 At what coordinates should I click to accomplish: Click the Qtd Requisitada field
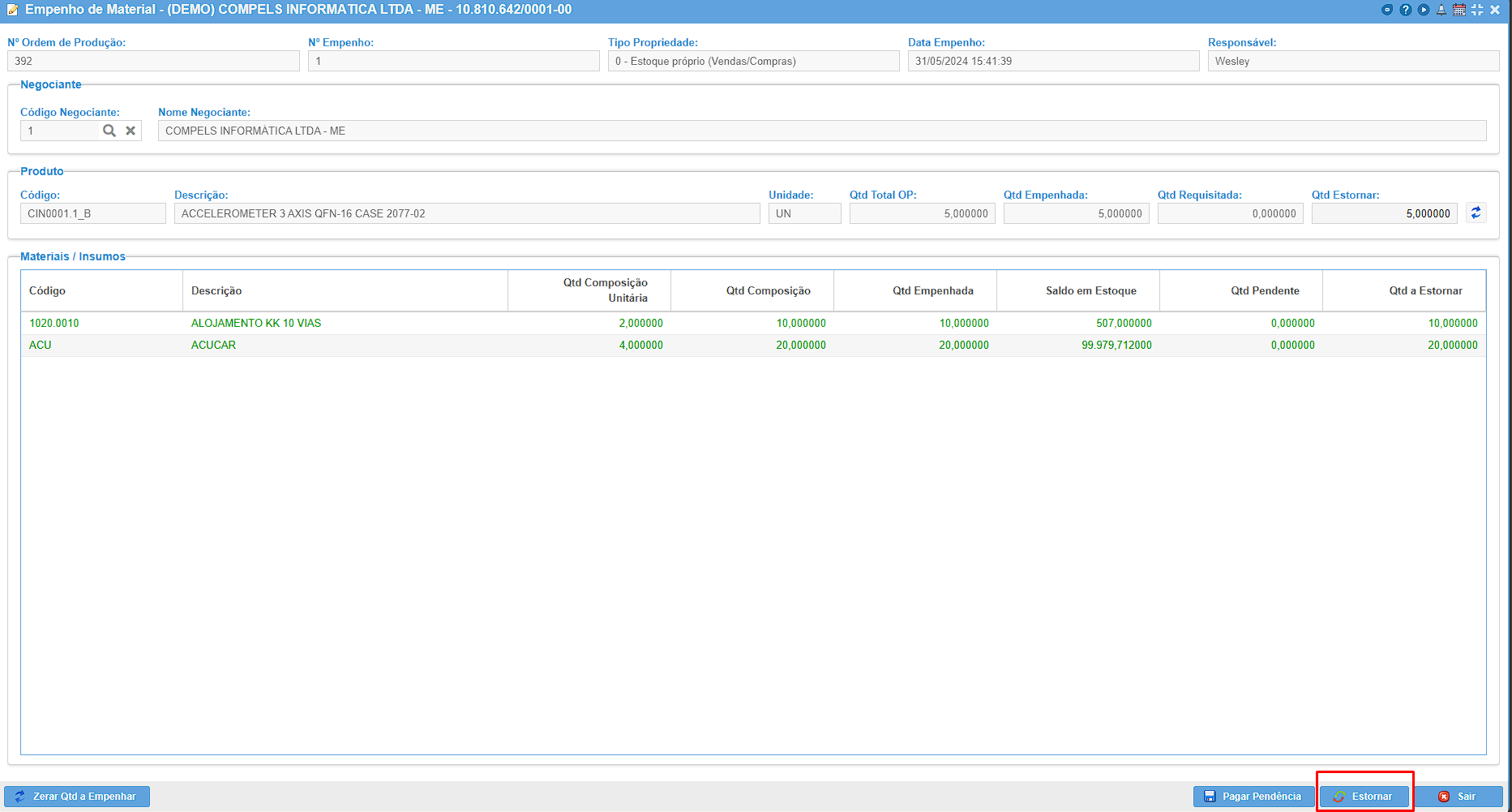tap(1231, 213)
